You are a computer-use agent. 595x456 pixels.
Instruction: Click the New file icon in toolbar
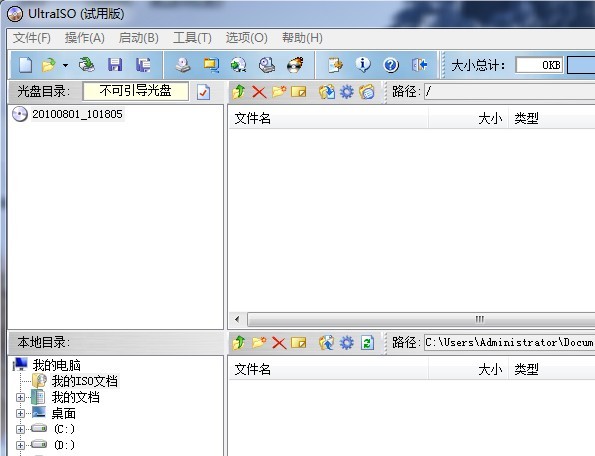[x=25, y=65]
